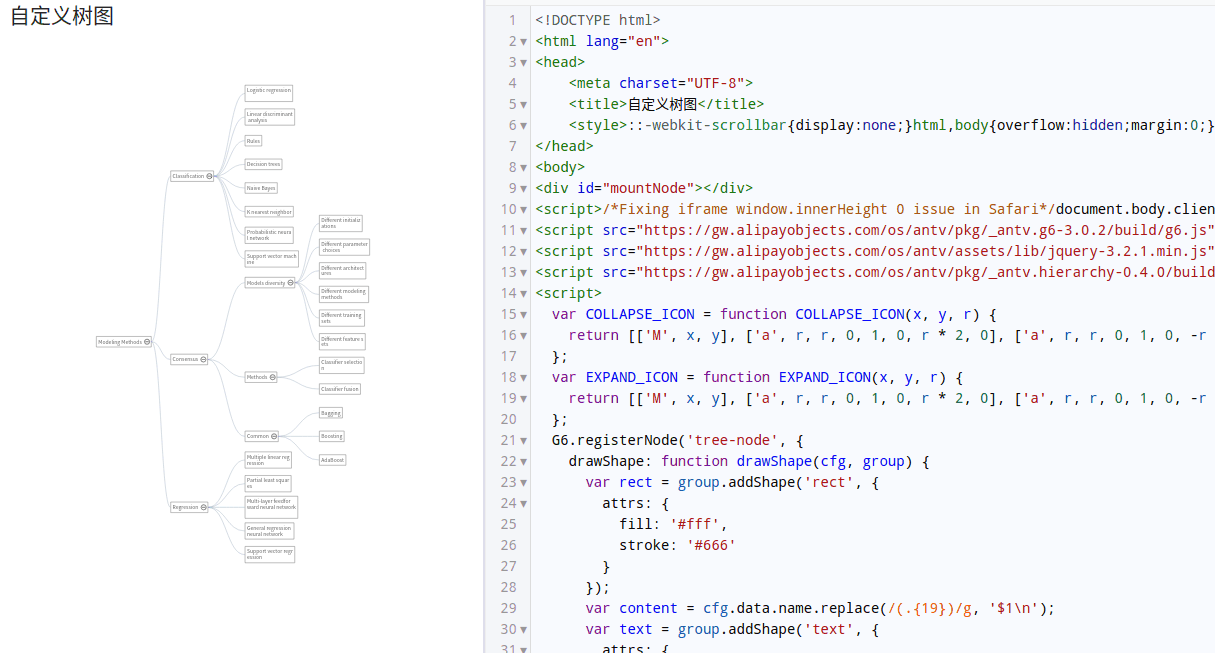This screenshot has height=653, width=1215.
Task: Select the Classifier fusion node
Action: (x=340, y=389)
